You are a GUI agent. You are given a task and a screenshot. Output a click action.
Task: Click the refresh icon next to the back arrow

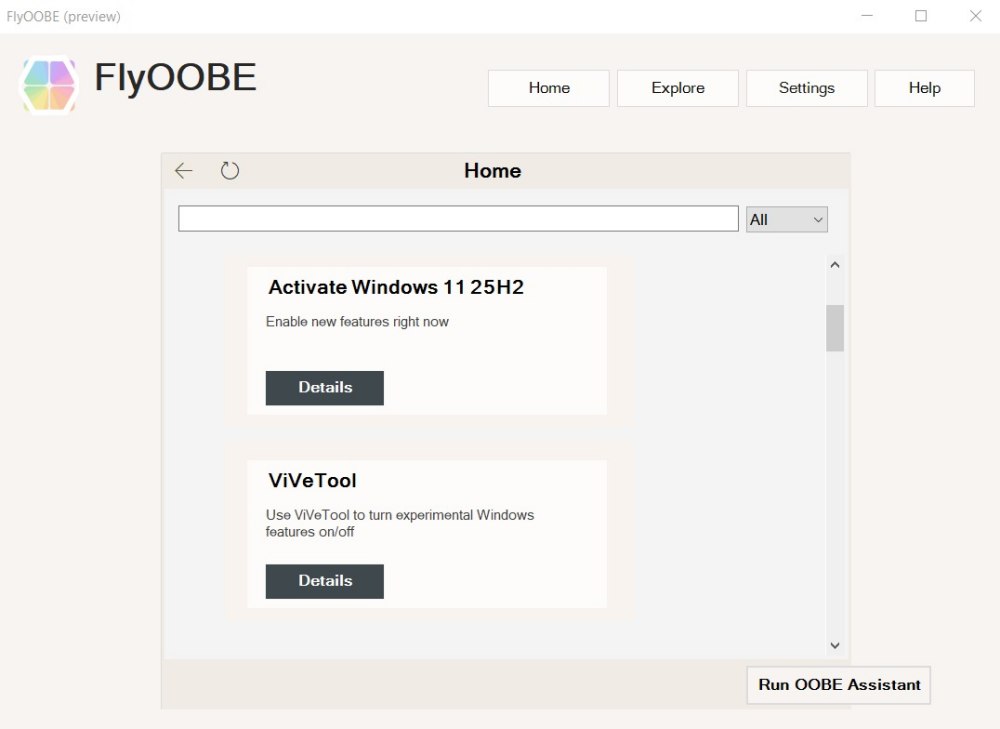(230, 170)
